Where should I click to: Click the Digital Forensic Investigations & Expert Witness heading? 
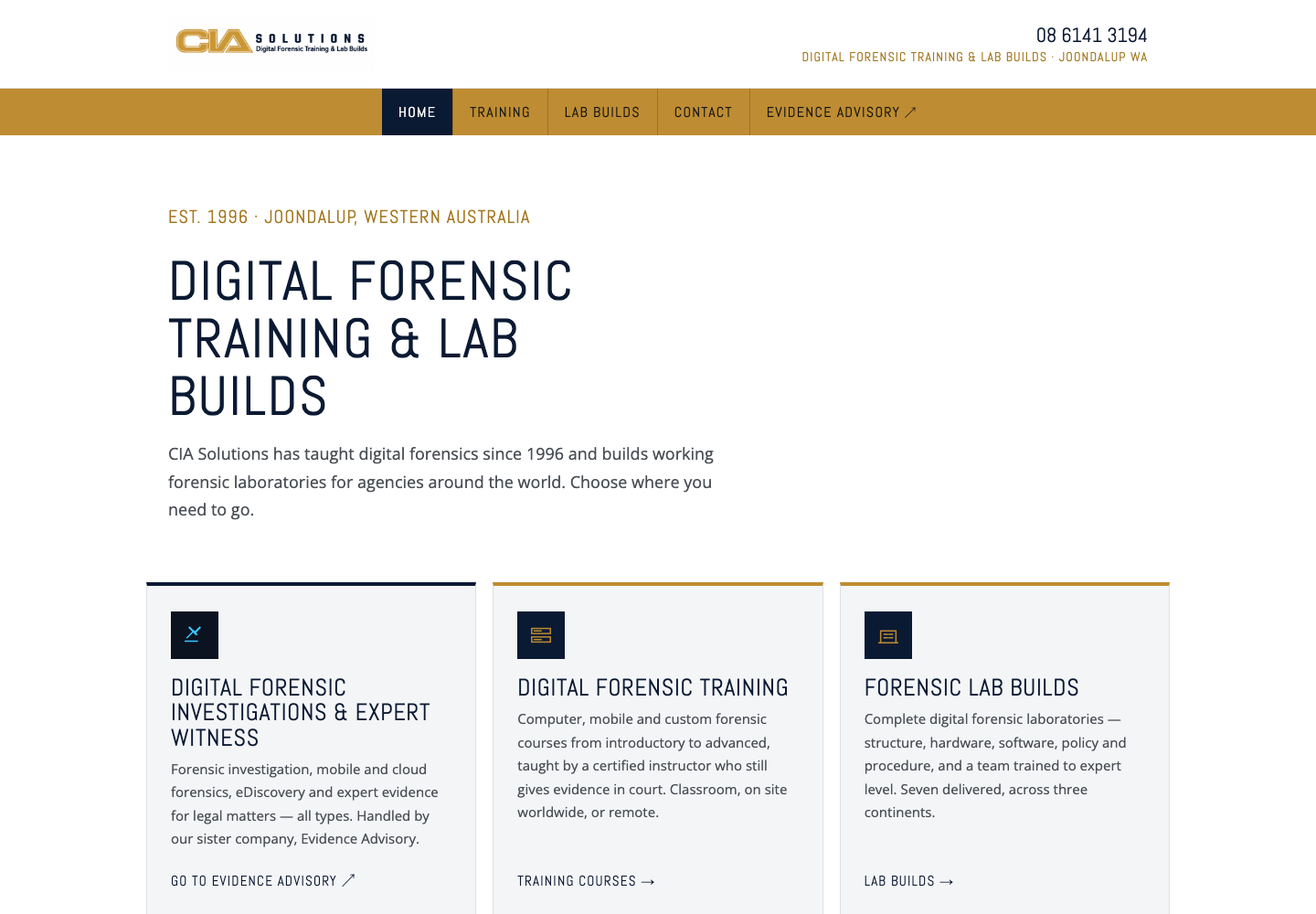coord(301,713)
